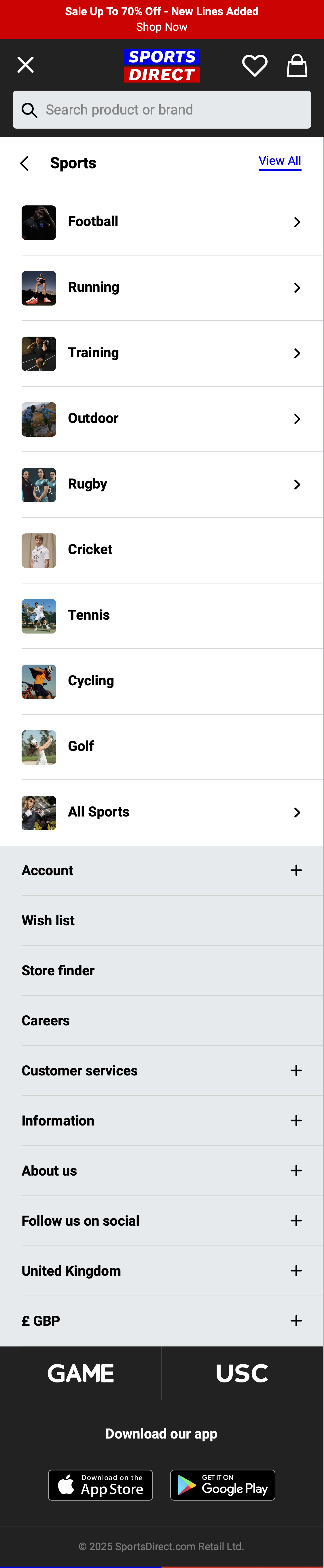Viewport: 324px width, 1568px height.
Task: Tap the back chevron beside Sports heading
Action: pyautogui.click(x=24, y=163)
